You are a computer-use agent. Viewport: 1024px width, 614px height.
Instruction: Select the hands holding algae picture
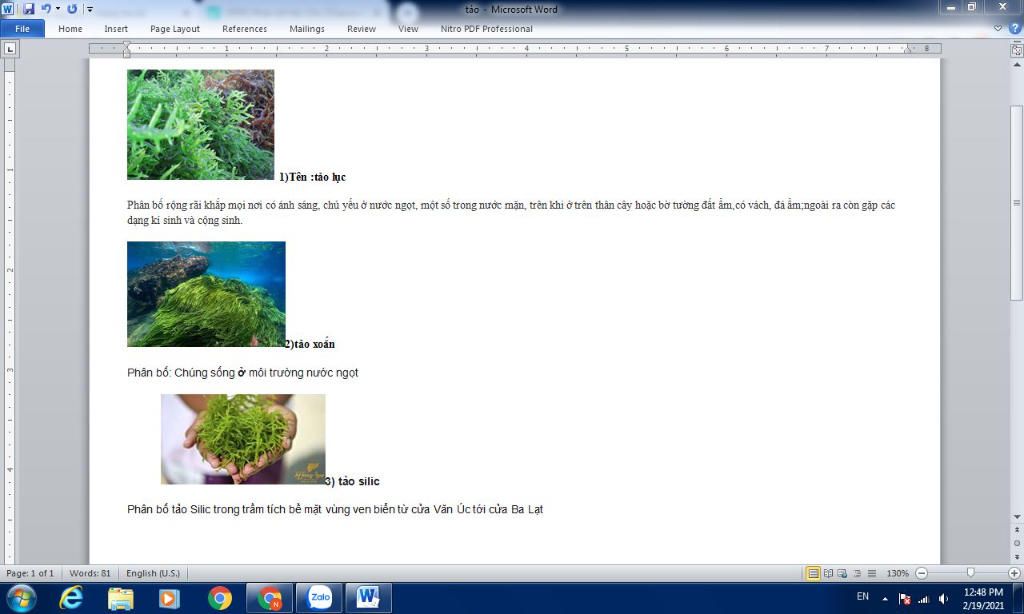[x=243, y=439]
